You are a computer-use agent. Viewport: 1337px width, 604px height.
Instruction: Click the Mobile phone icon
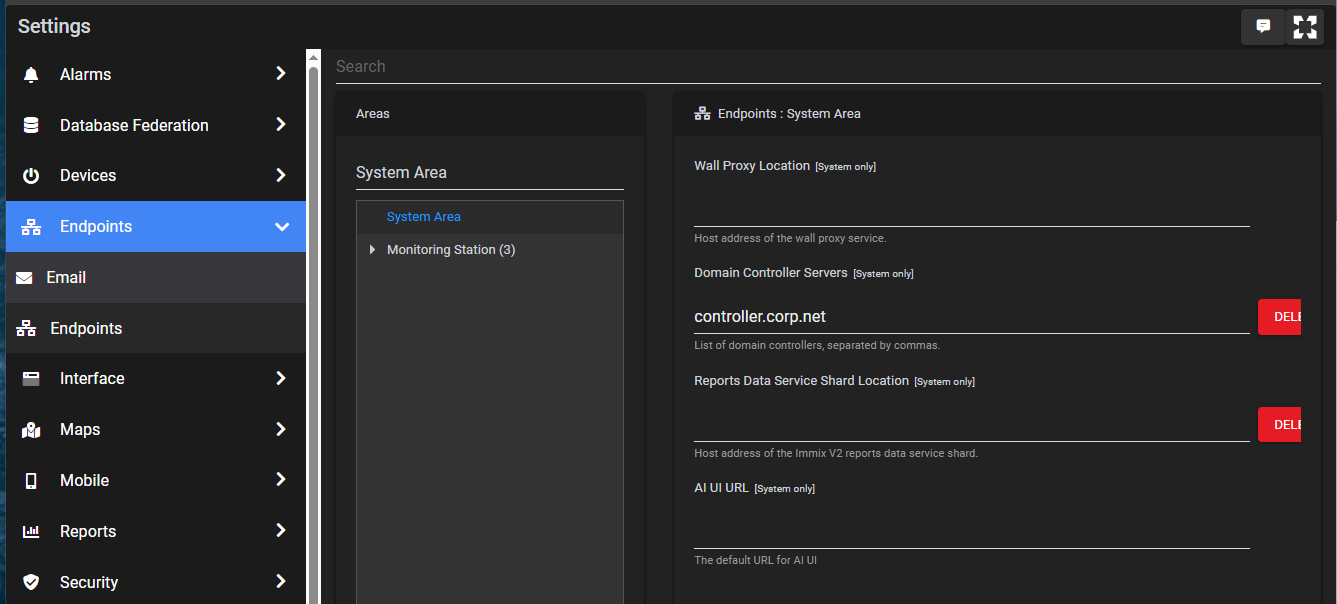pyautogui.click(x=31, y=481)
